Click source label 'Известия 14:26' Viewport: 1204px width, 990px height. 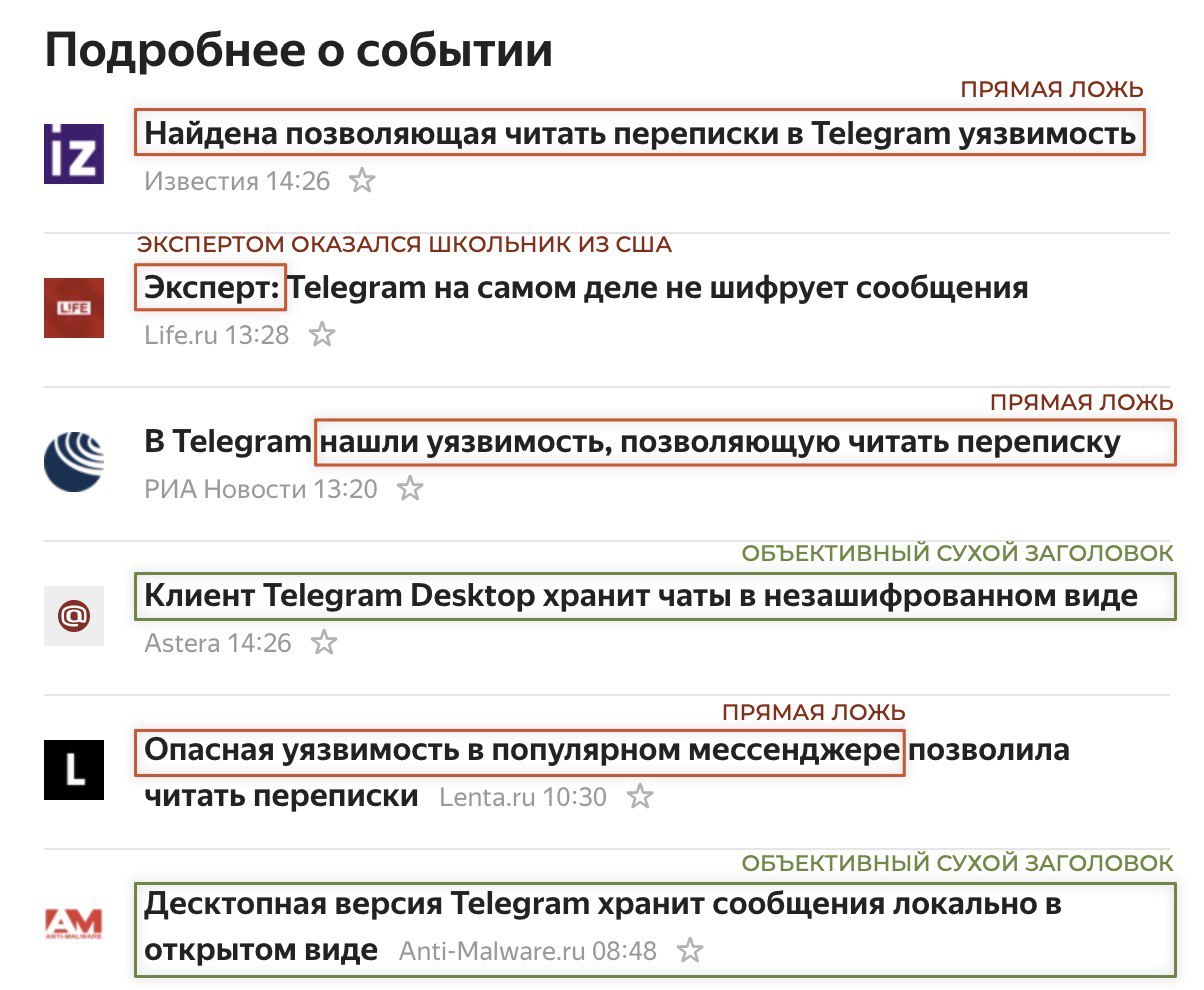pyautogui.click(x=237, y=182)
